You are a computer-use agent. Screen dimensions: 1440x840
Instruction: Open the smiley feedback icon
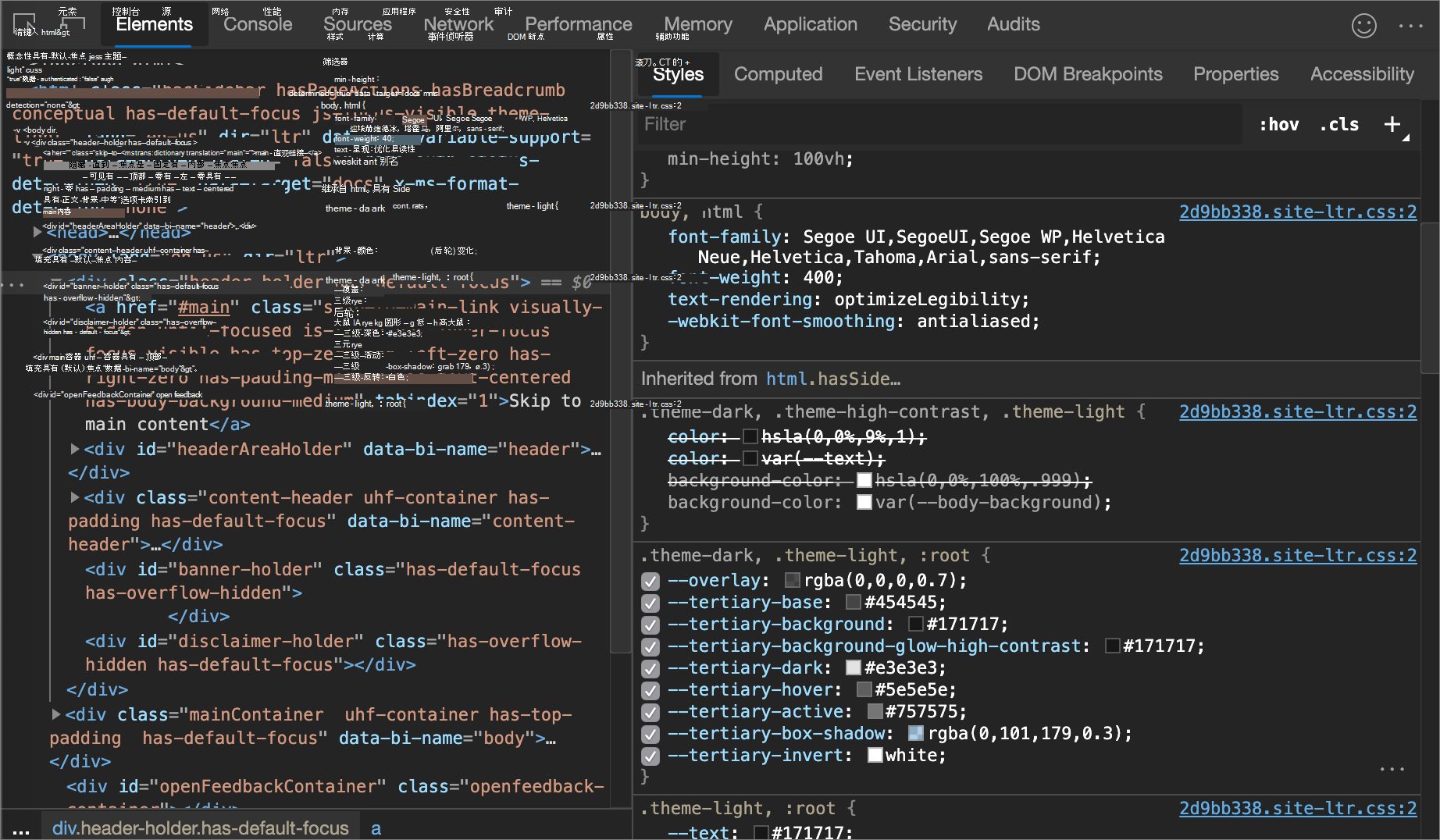(1363, 26)
